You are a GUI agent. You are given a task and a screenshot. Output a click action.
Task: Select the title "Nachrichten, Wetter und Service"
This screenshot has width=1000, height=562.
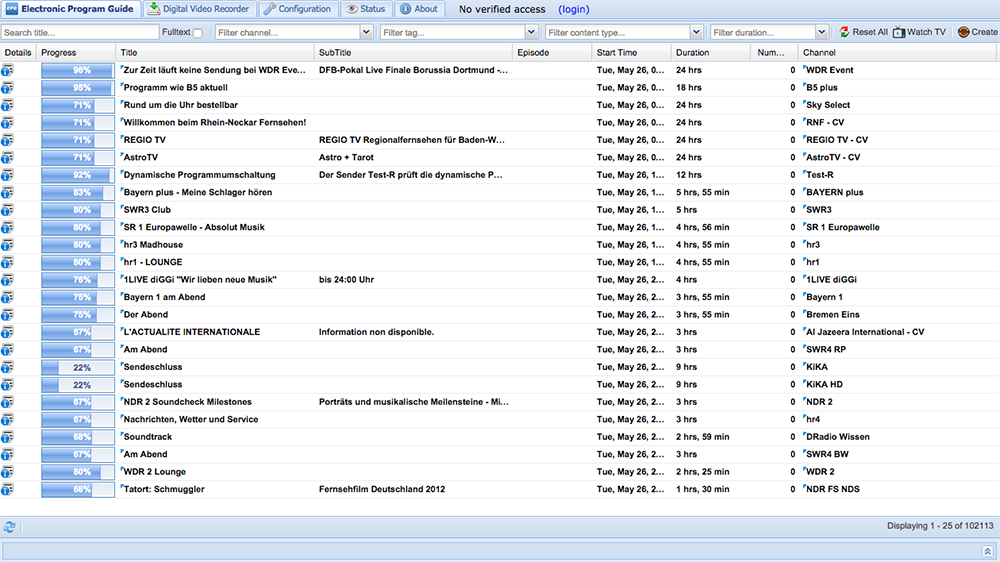pos(191,419)
